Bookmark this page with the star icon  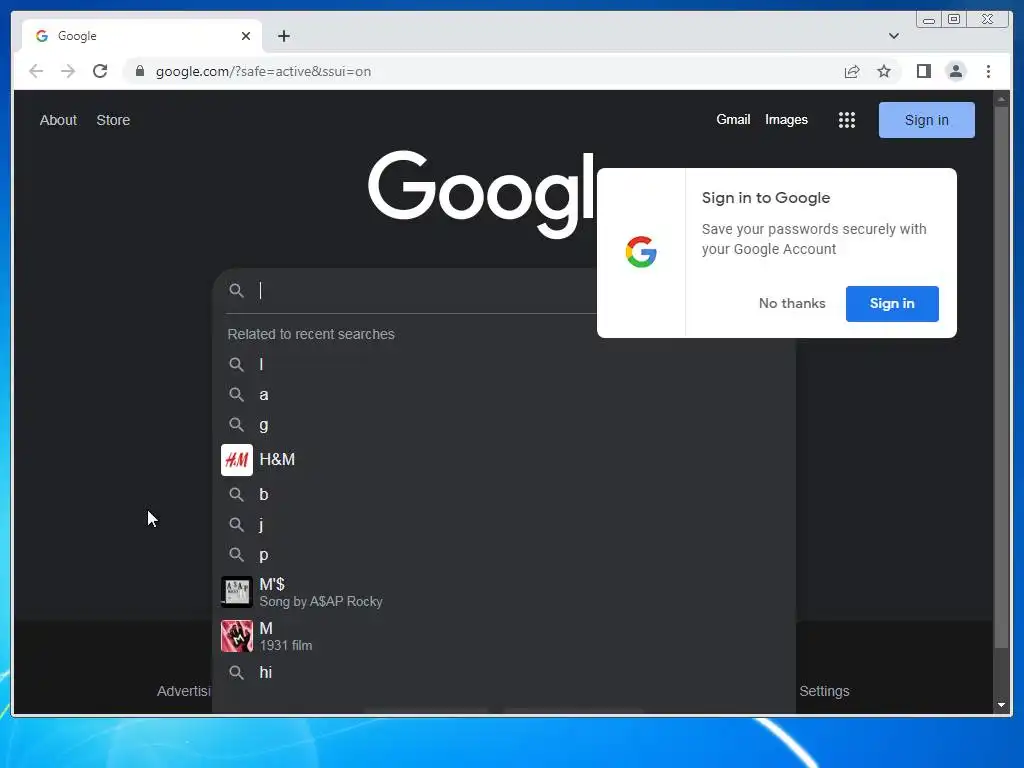click(x=884, y=71)
